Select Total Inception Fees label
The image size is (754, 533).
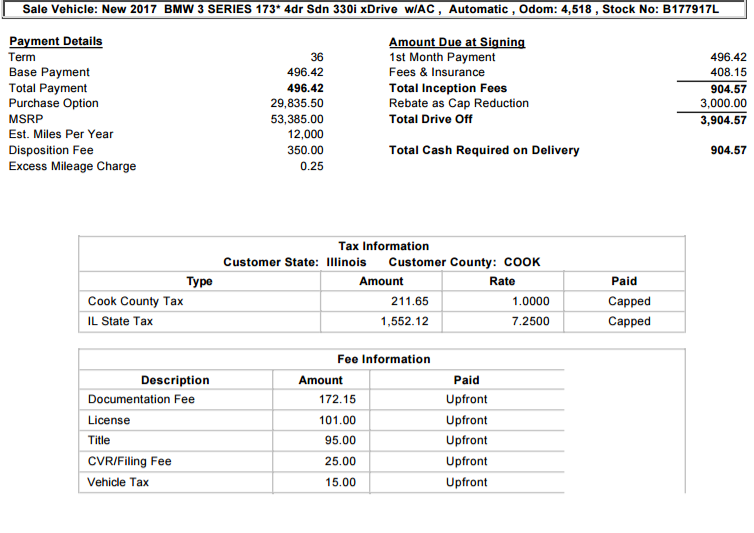(448, 89)
